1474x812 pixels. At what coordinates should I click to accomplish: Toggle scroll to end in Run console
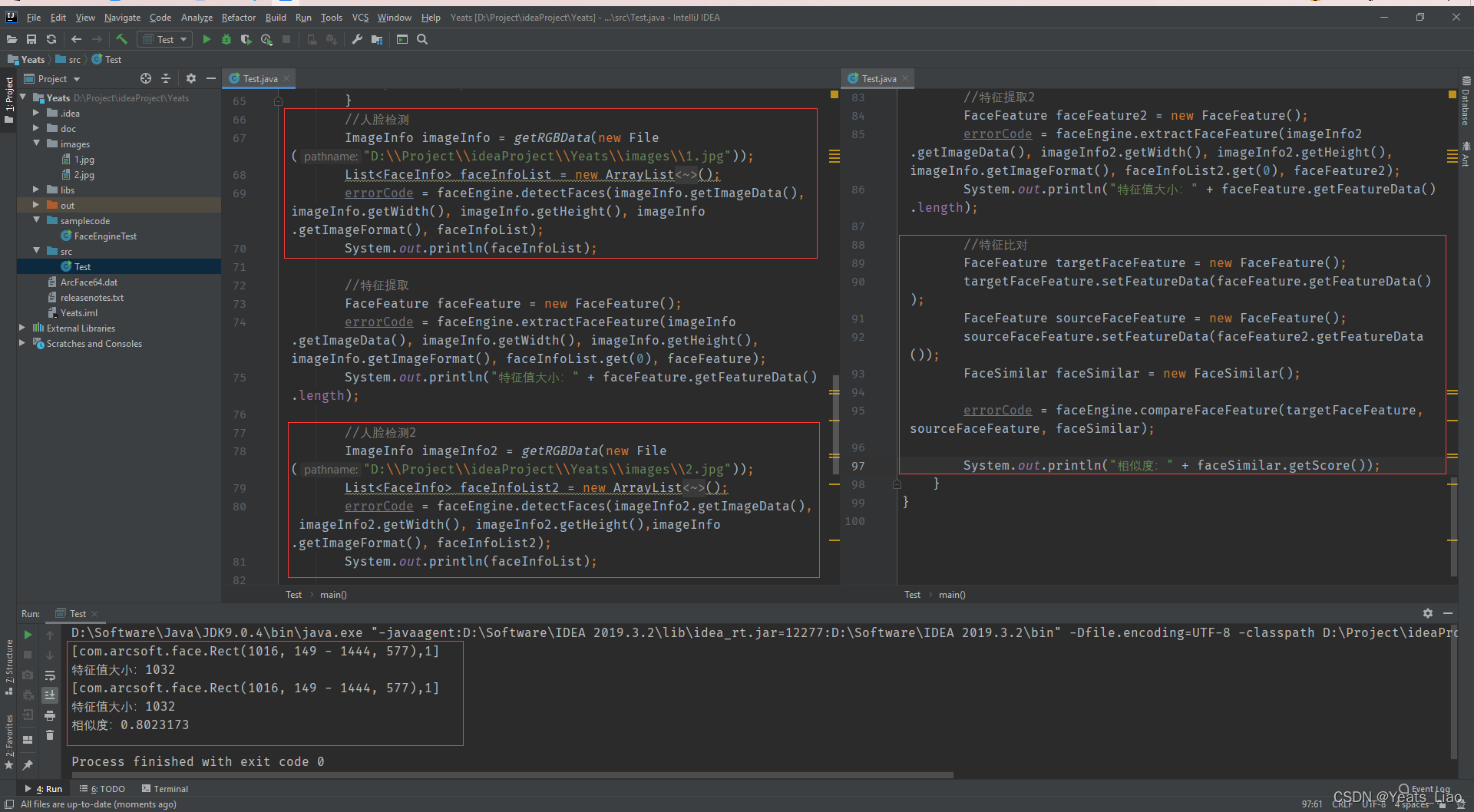click(x=50, y=695)
